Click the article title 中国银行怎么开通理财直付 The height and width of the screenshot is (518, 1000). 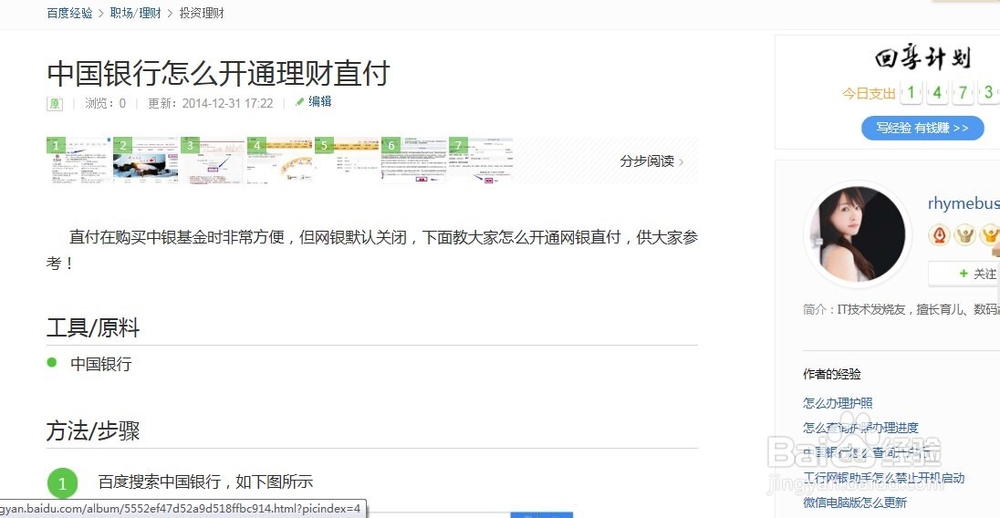pyautogui.click(x=218, y=73)
